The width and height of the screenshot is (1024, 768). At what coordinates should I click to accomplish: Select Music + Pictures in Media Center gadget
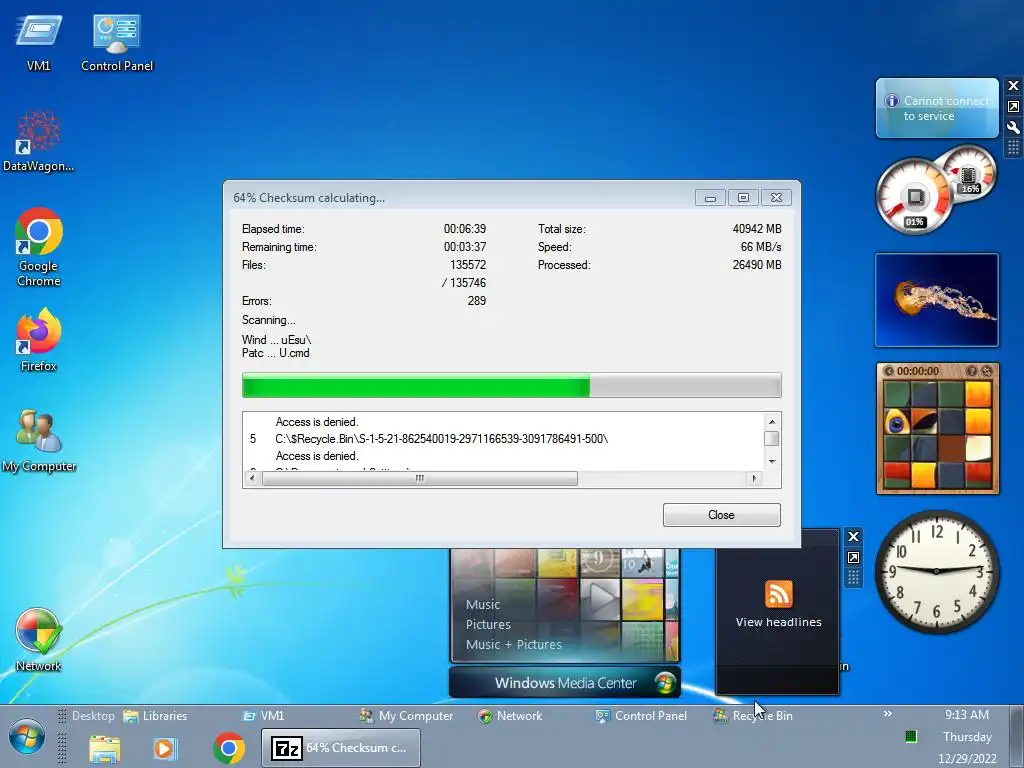[x=513, y=645]
